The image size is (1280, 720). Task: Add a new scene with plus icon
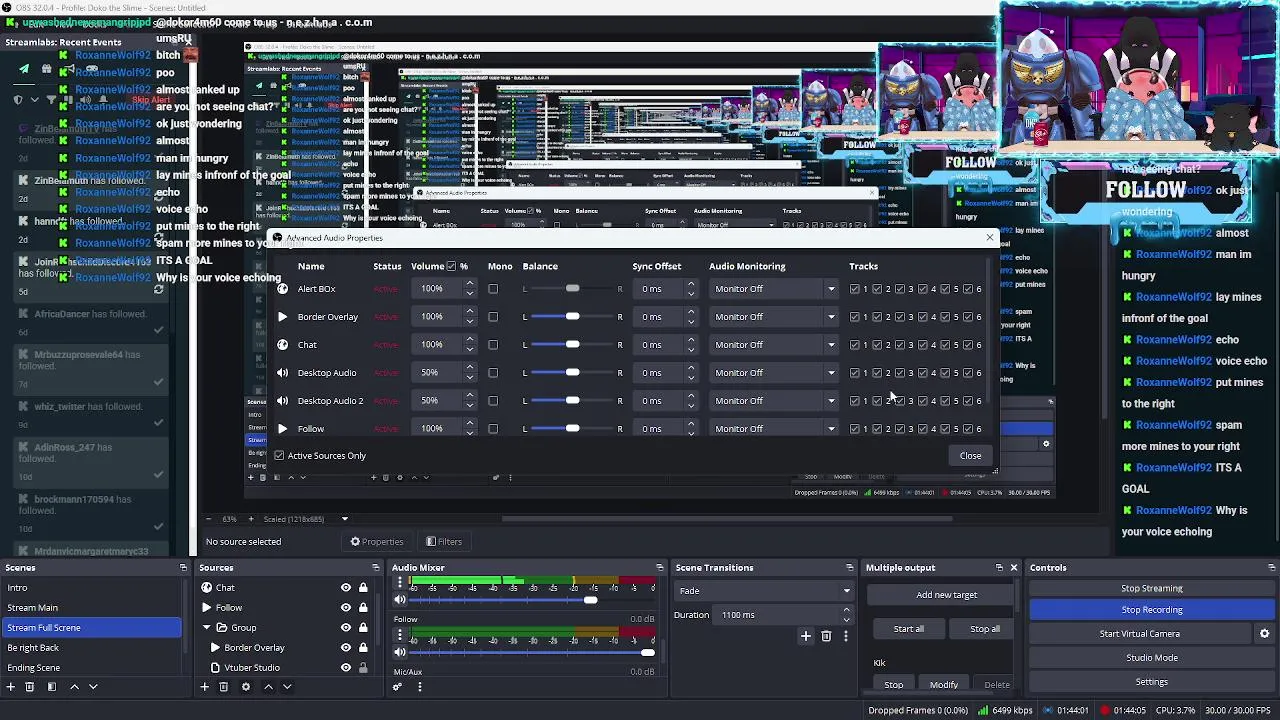coord(11,687)
